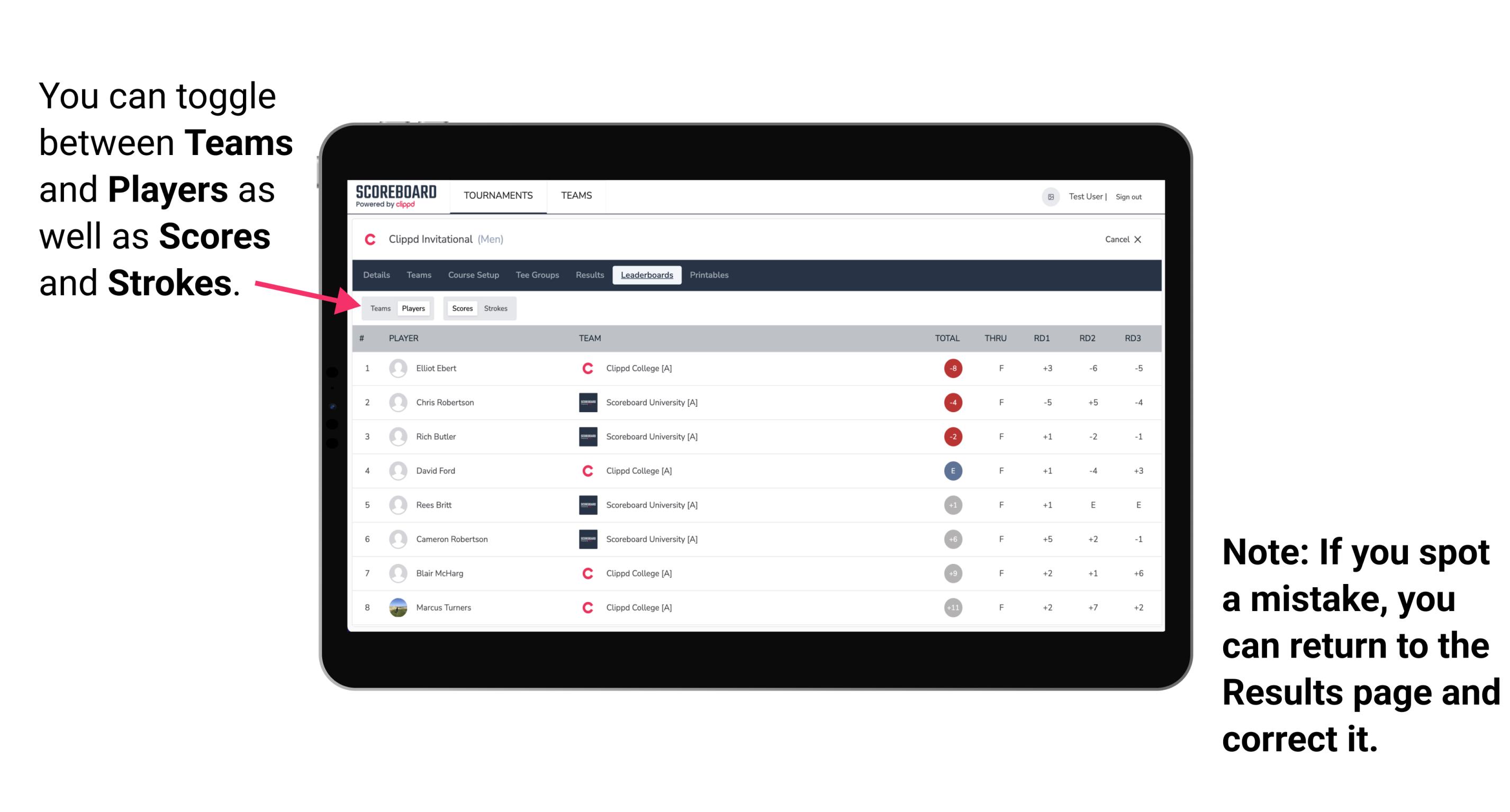1510x812 pixels.
Task: Toggle to Strokes display mode
Action: coord(497,308)
